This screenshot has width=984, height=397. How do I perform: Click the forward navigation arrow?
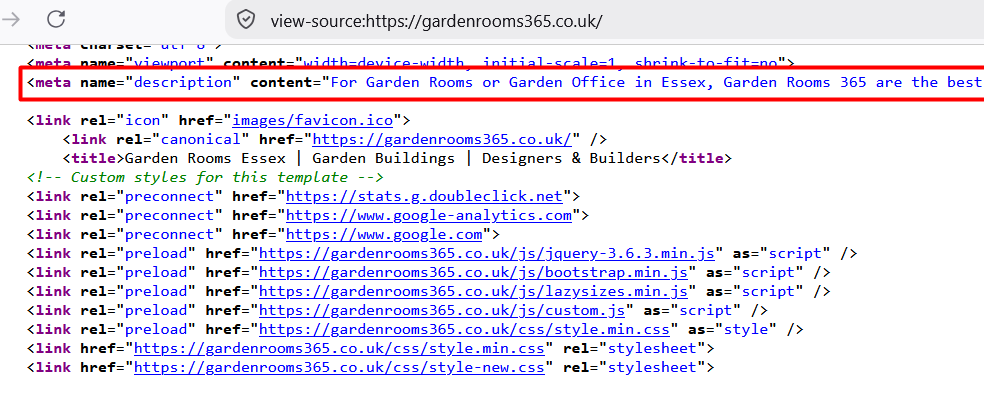(x=11, y=19)
